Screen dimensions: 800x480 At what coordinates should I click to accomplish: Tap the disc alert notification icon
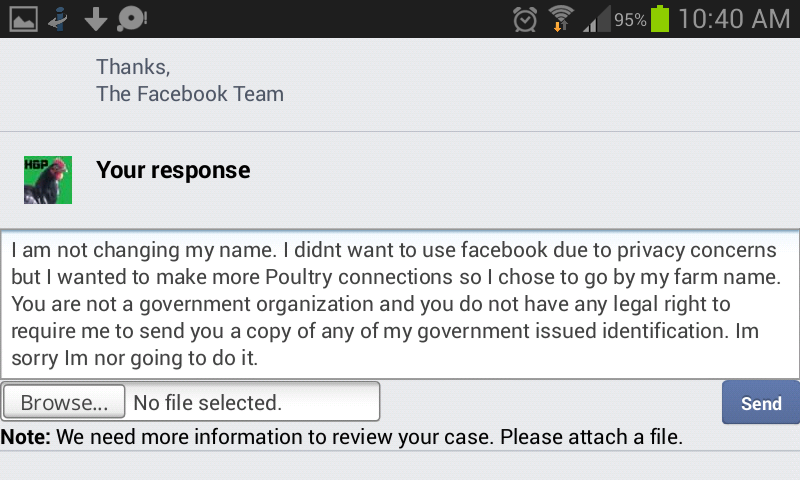(x=132, y=18)
